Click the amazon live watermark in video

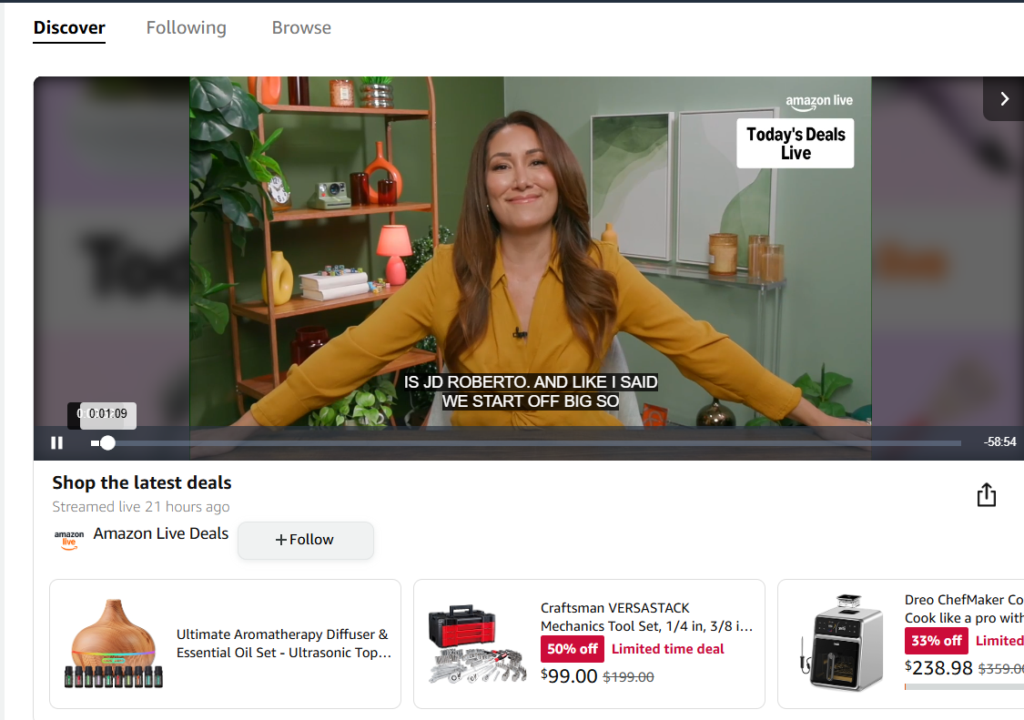(819, 101)
